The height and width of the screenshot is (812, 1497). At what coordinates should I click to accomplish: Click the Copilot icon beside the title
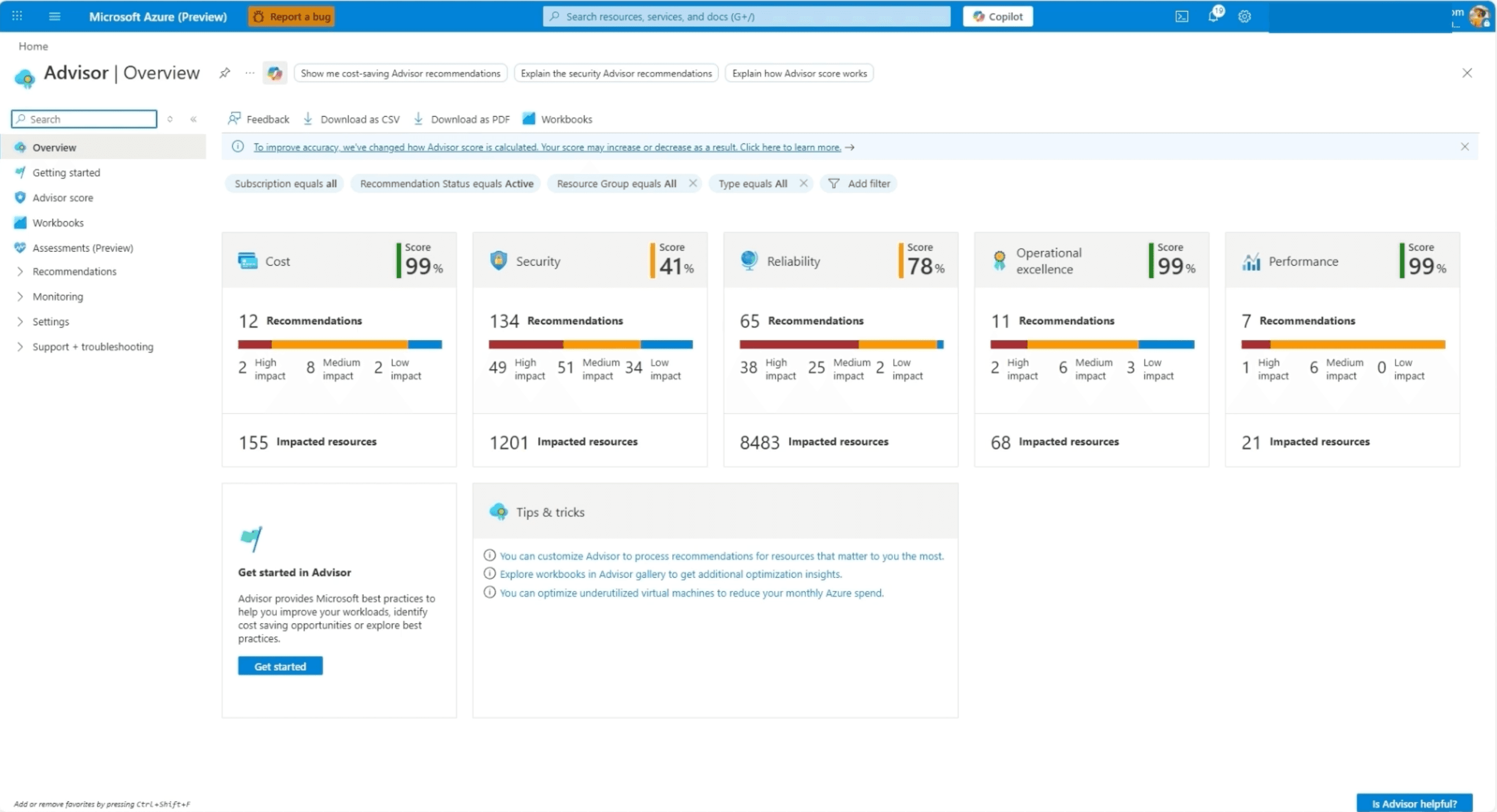coord(275,73)
